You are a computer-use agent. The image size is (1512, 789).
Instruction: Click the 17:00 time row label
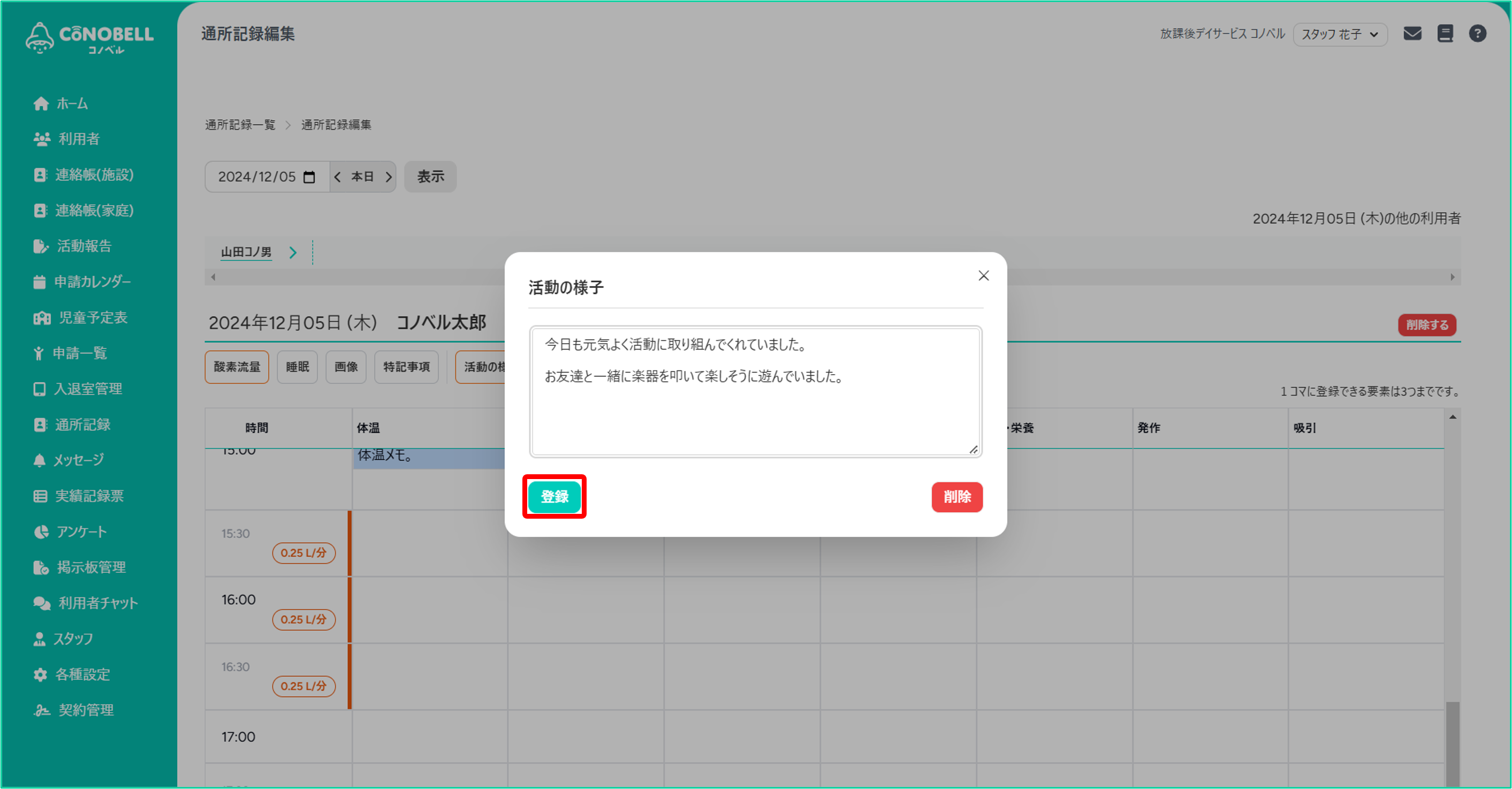click(x=238, y=737)
